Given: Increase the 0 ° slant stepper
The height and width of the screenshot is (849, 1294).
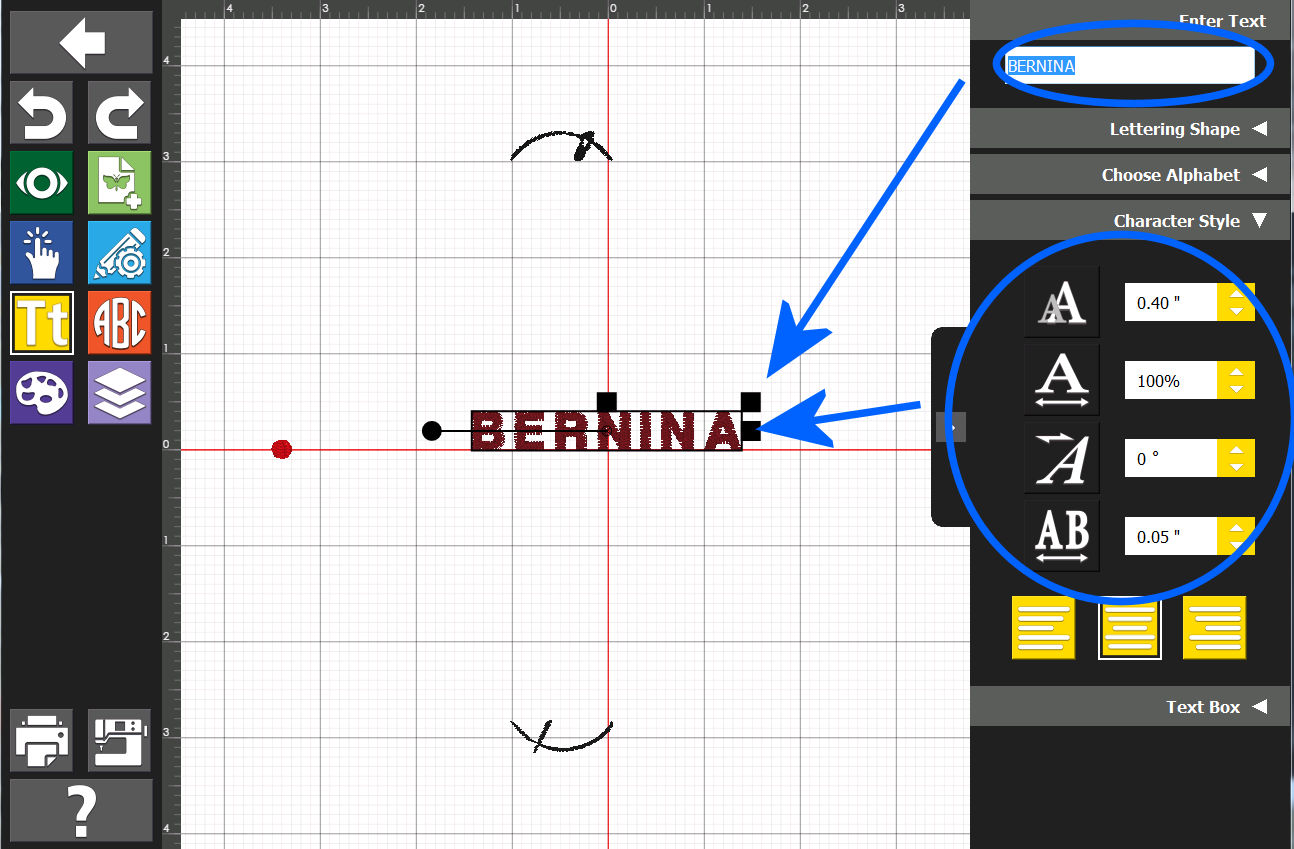Looking at the screenshot, I should tap(1237, 450).
